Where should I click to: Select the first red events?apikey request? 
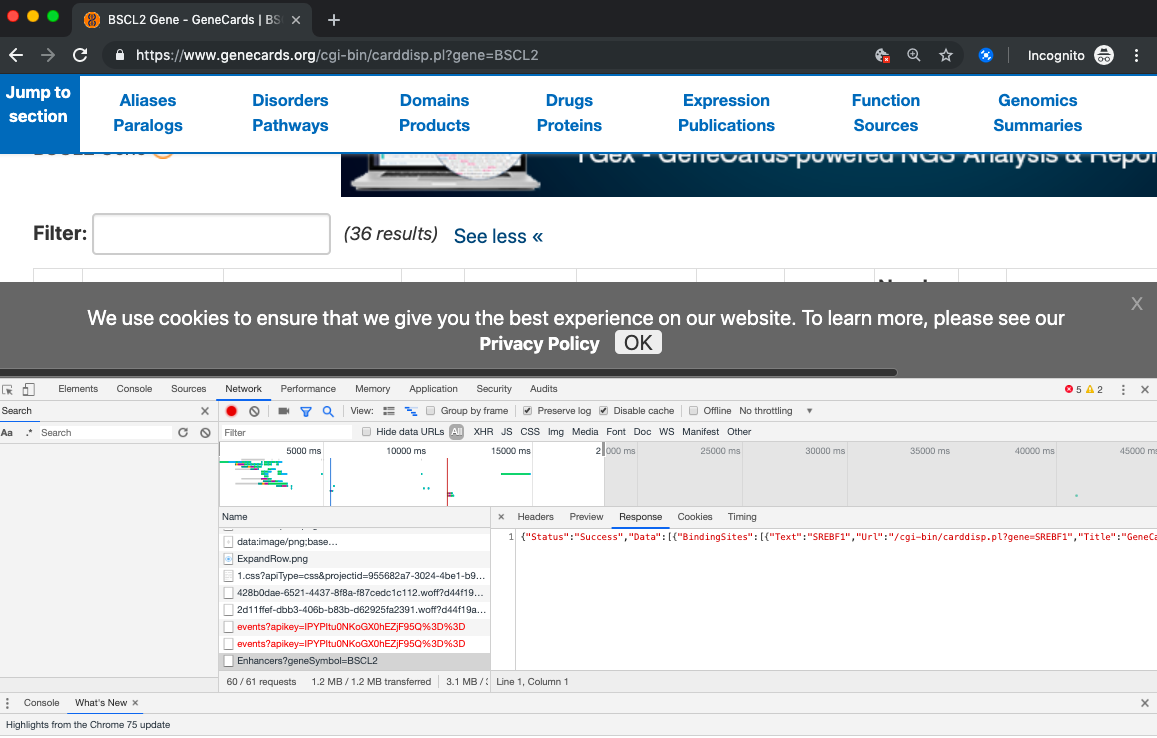pos(354,627)
